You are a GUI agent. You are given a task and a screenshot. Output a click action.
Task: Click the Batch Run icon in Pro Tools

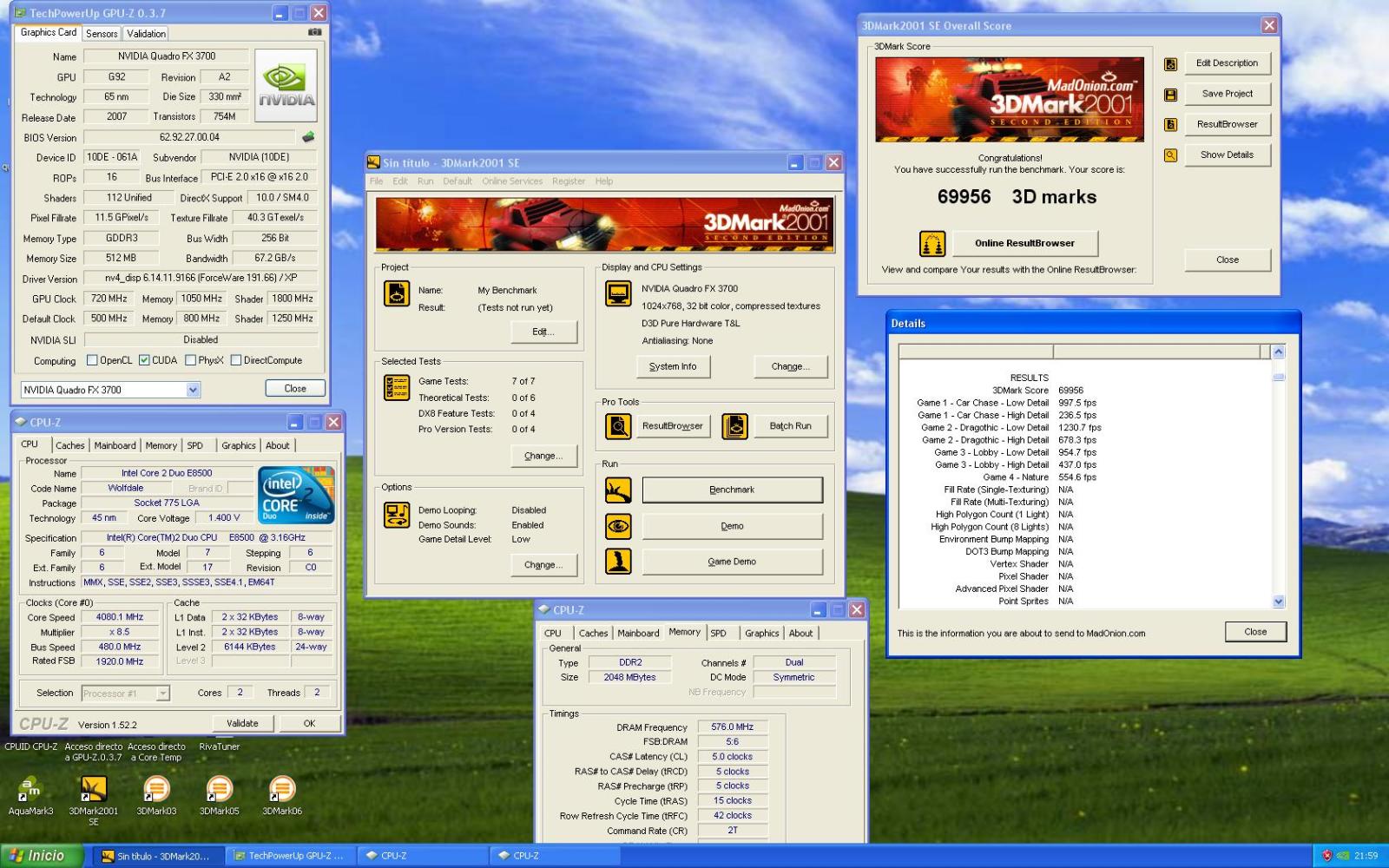click(734, 426)
